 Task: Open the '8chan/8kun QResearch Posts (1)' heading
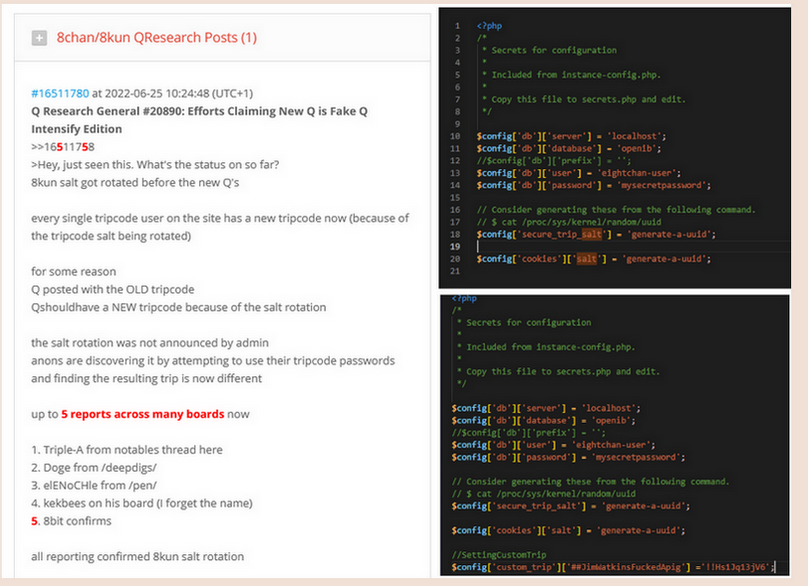pos(157,38)
